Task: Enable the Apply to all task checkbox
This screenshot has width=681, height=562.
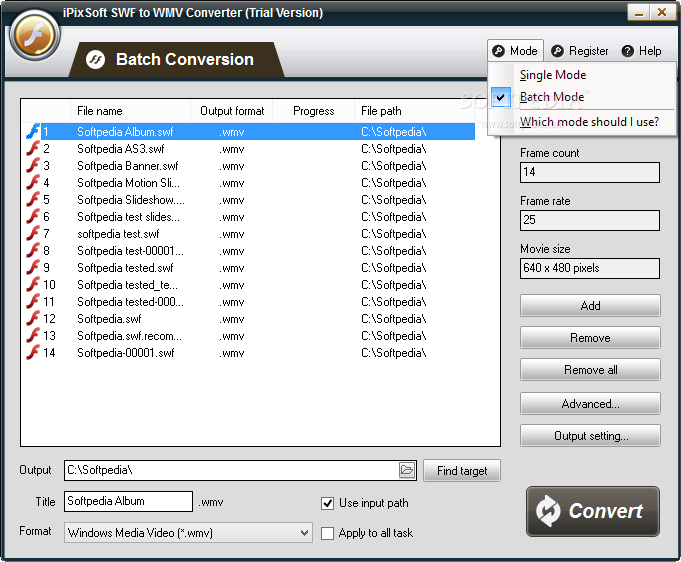Action: 327,533
